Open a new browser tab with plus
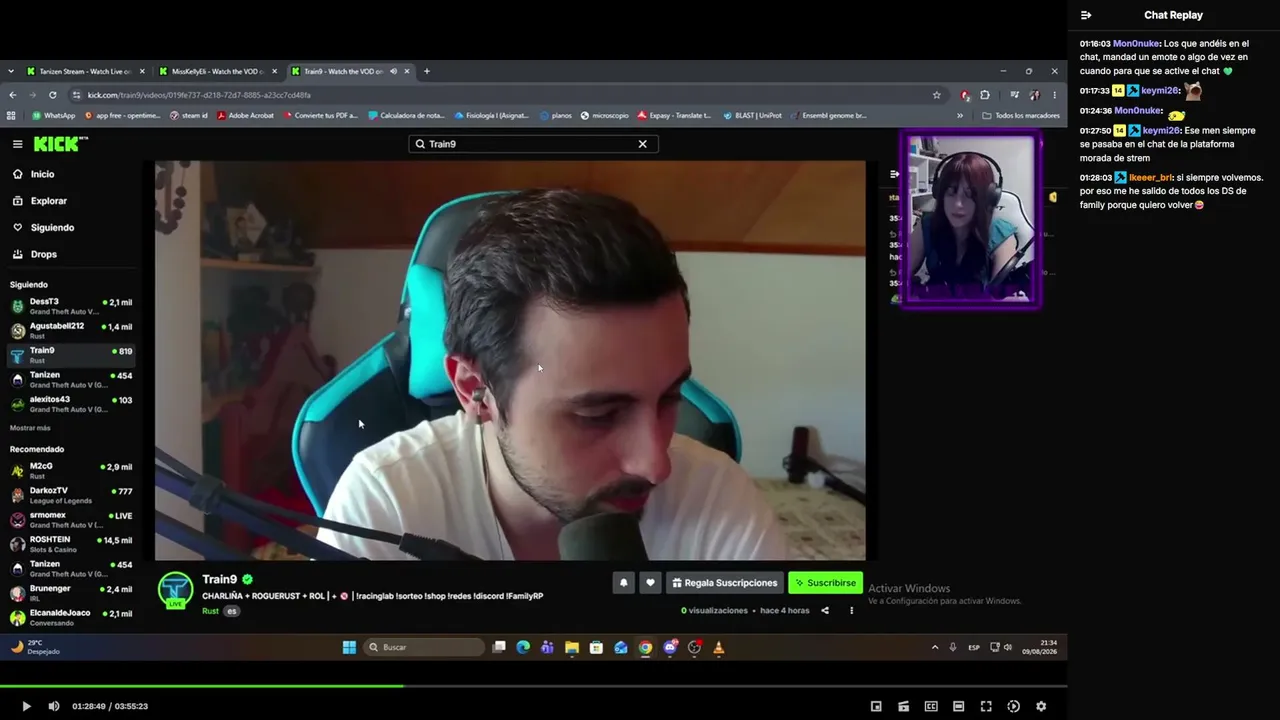The image size is (1280, 720). coord(427,71)
